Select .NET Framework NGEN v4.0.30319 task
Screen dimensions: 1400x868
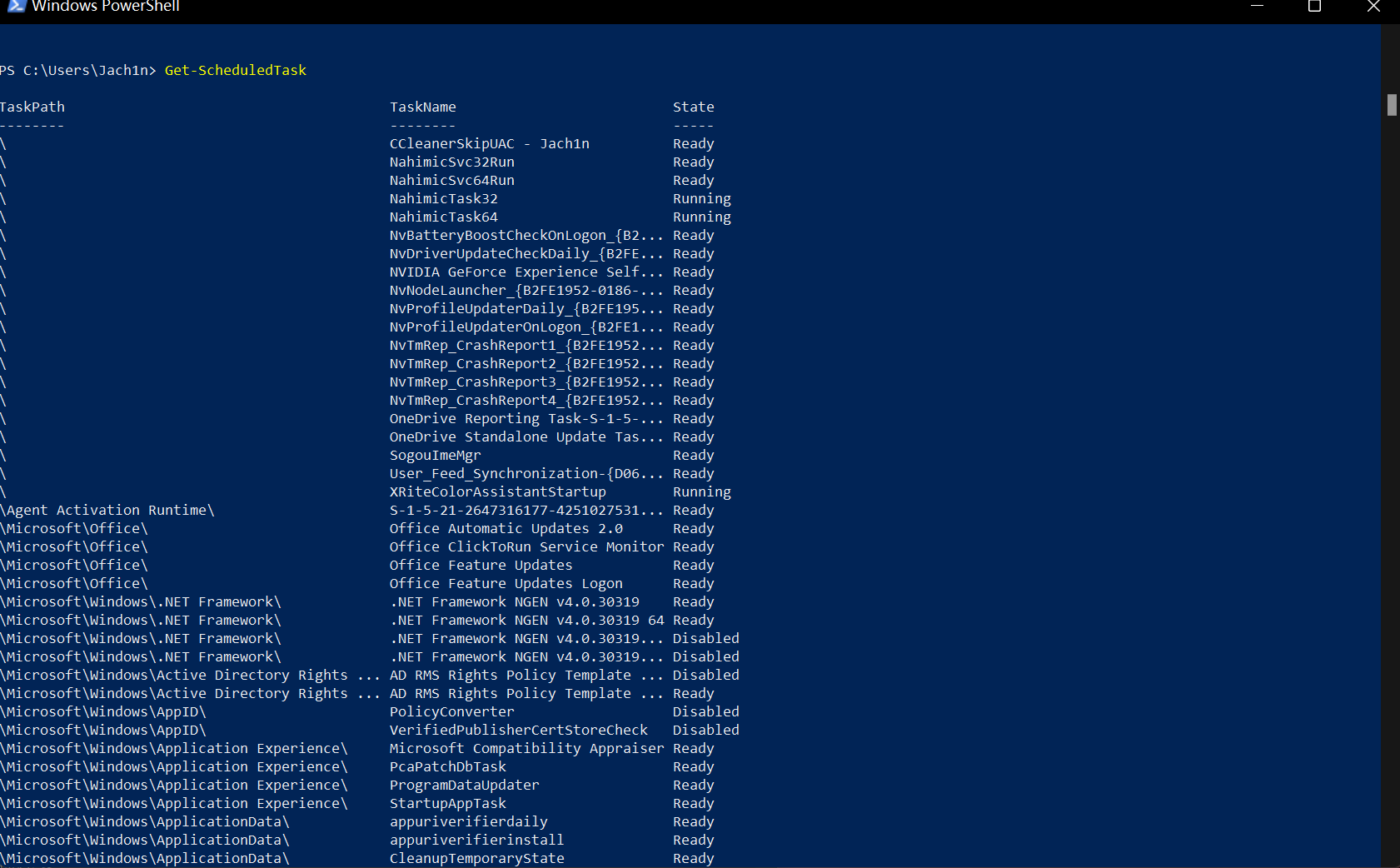click(515, 601)
